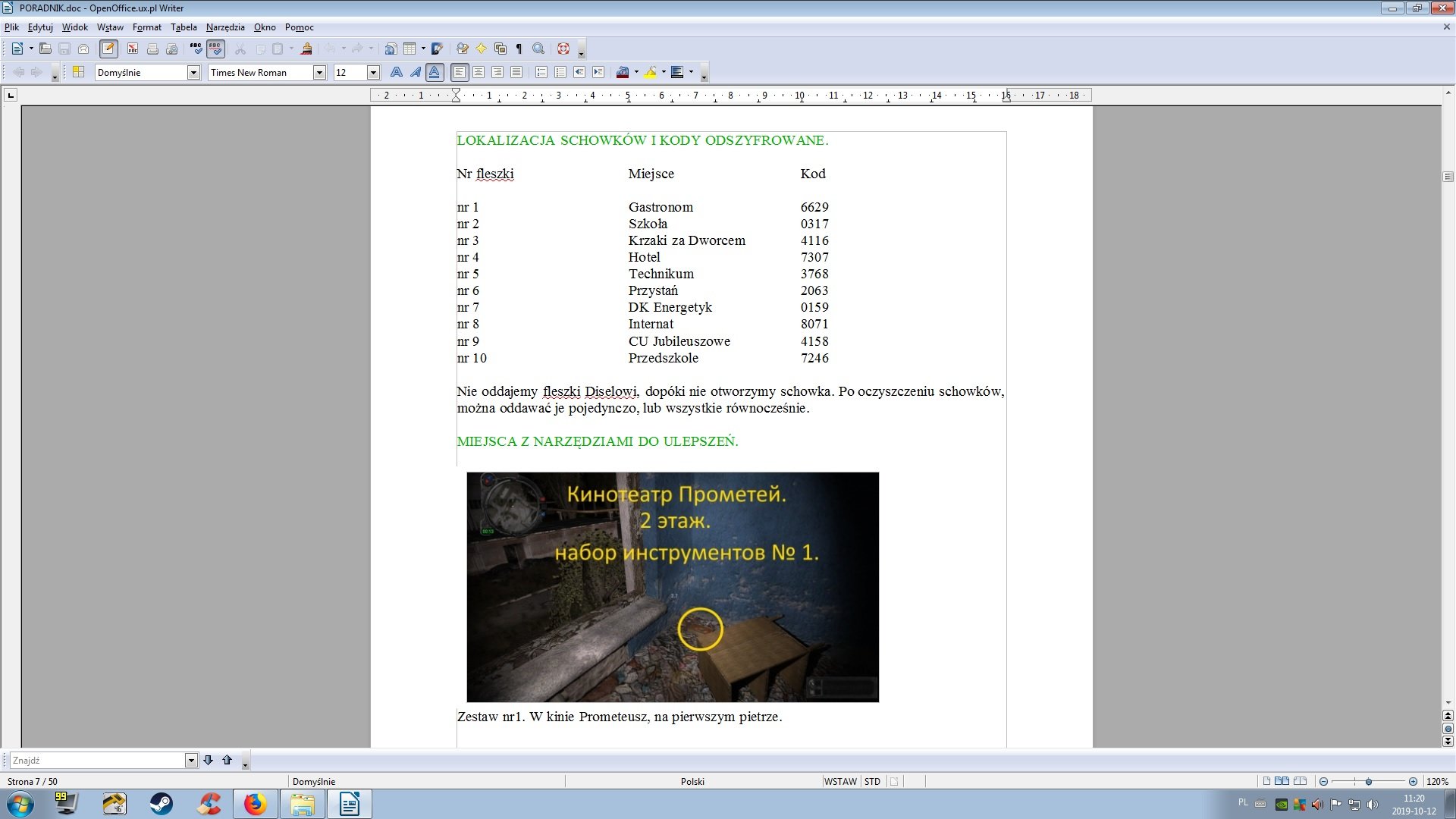Open the Format menu
1456x819 pixels.
coord(146,27)
